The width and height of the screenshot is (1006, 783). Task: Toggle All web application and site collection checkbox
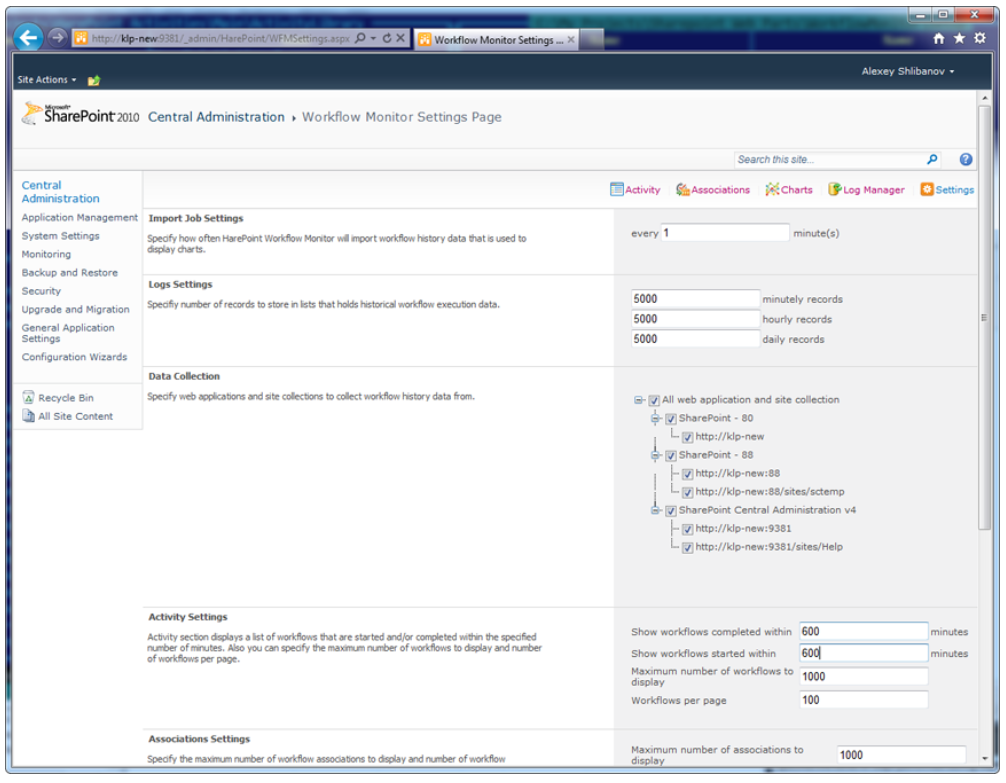pyautogui.click(x=654, y=400)
